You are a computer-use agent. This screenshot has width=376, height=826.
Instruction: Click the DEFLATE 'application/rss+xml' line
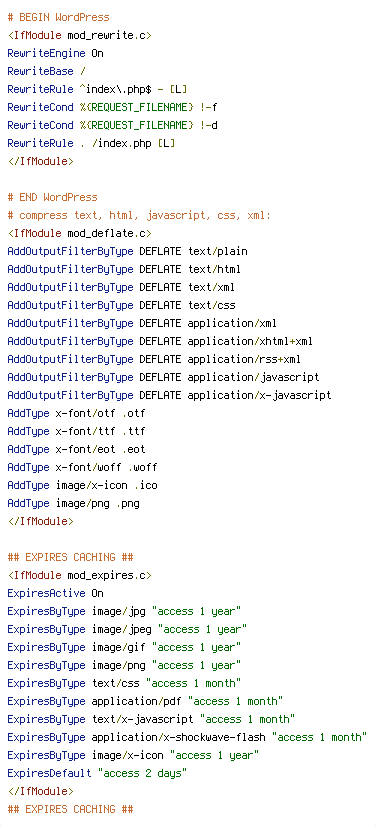(154, 359)
